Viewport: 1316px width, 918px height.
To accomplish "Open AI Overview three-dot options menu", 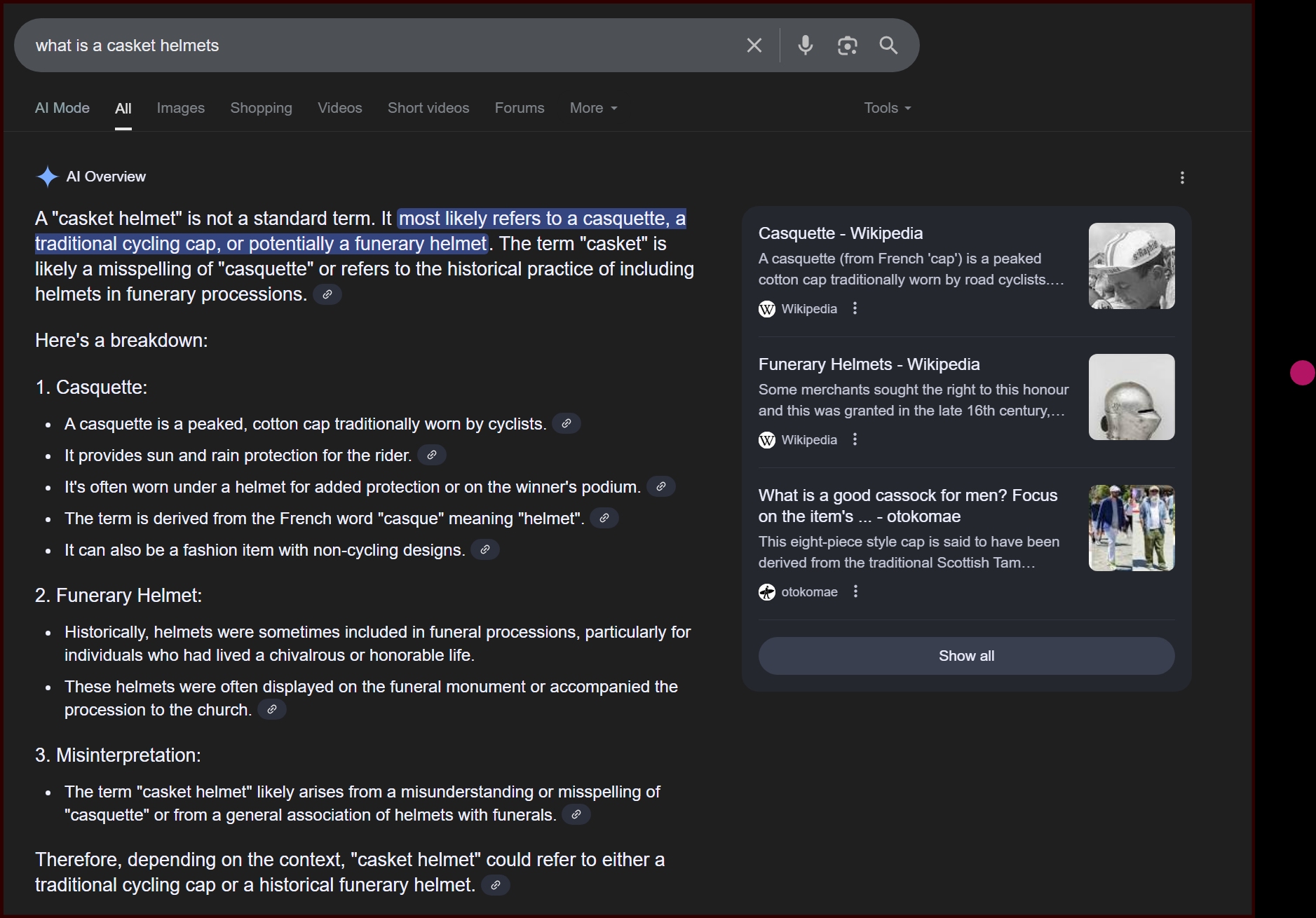I will pos(1182,178).
